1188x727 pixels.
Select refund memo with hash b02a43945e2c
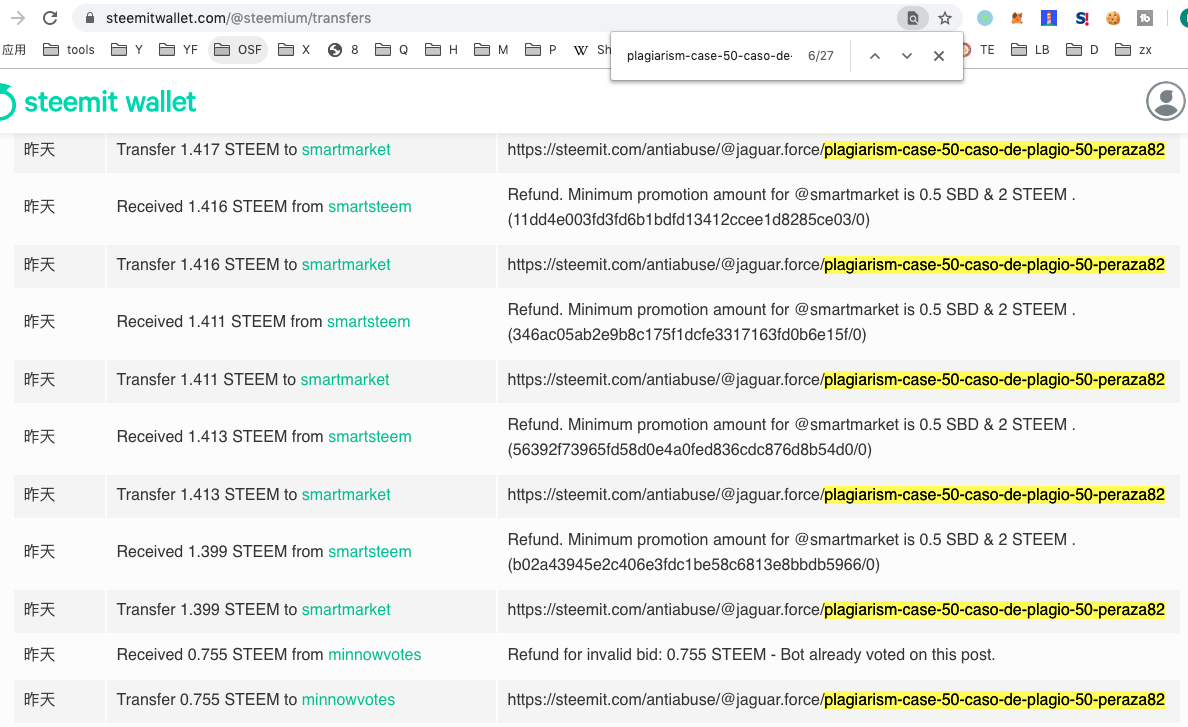[x=792, y=552]
